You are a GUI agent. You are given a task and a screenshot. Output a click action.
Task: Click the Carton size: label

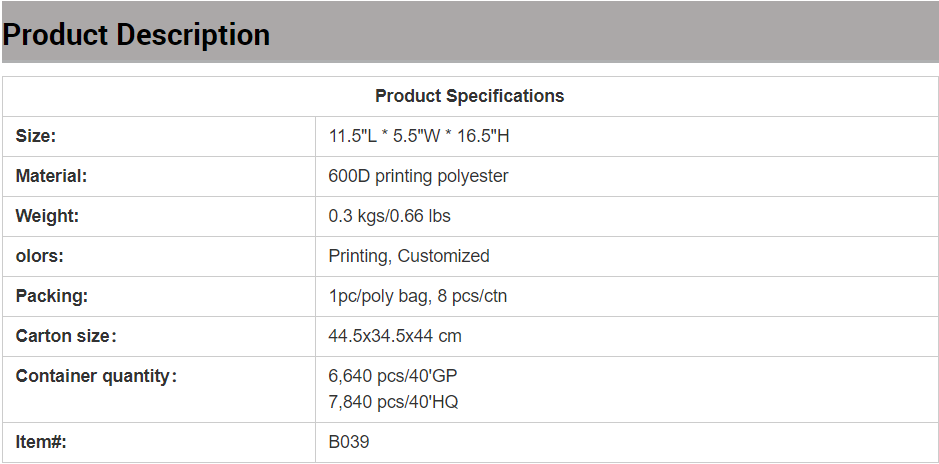[66, 336]
